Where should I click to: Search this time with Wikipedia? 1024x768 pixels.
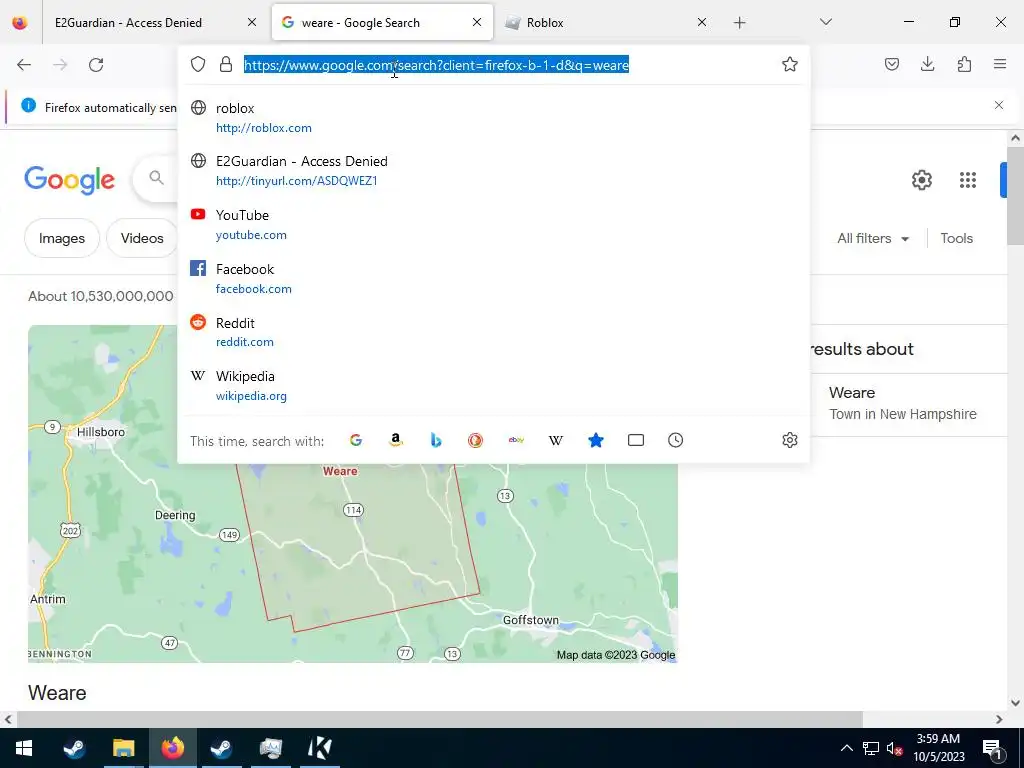[x=556, y=440]
